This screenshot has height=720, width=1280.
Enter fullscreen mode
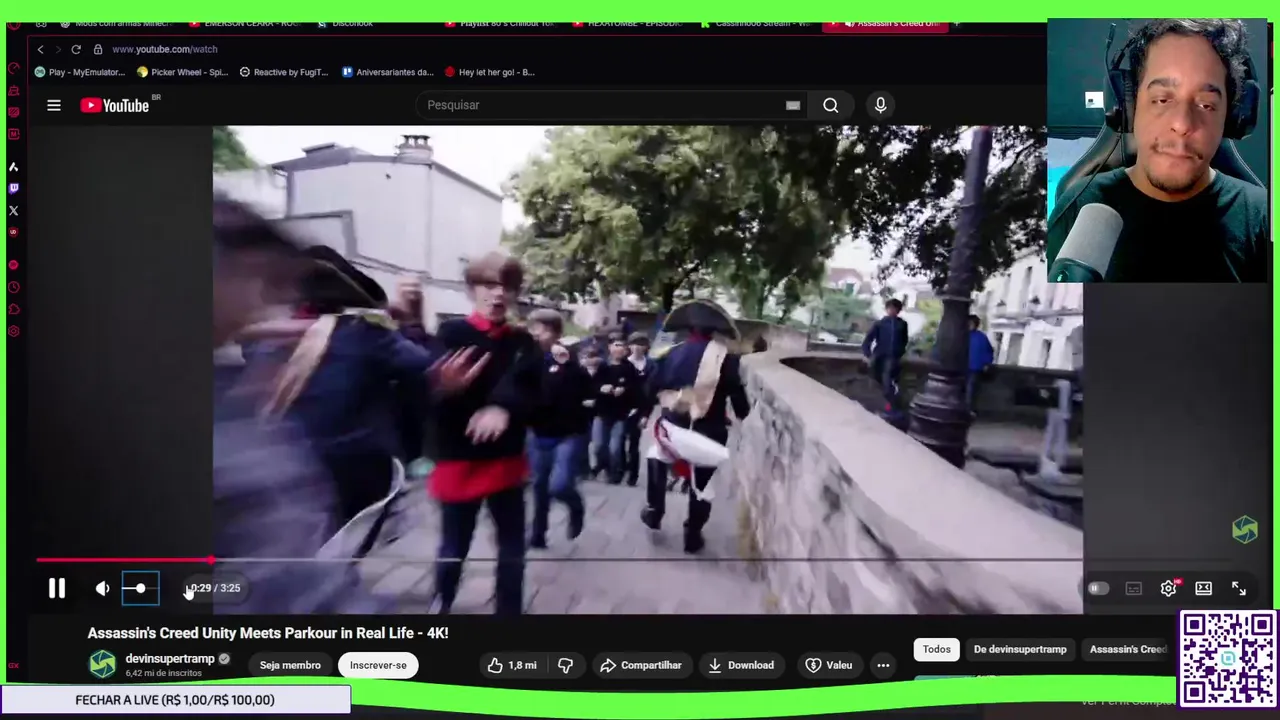coord(1238,589)
